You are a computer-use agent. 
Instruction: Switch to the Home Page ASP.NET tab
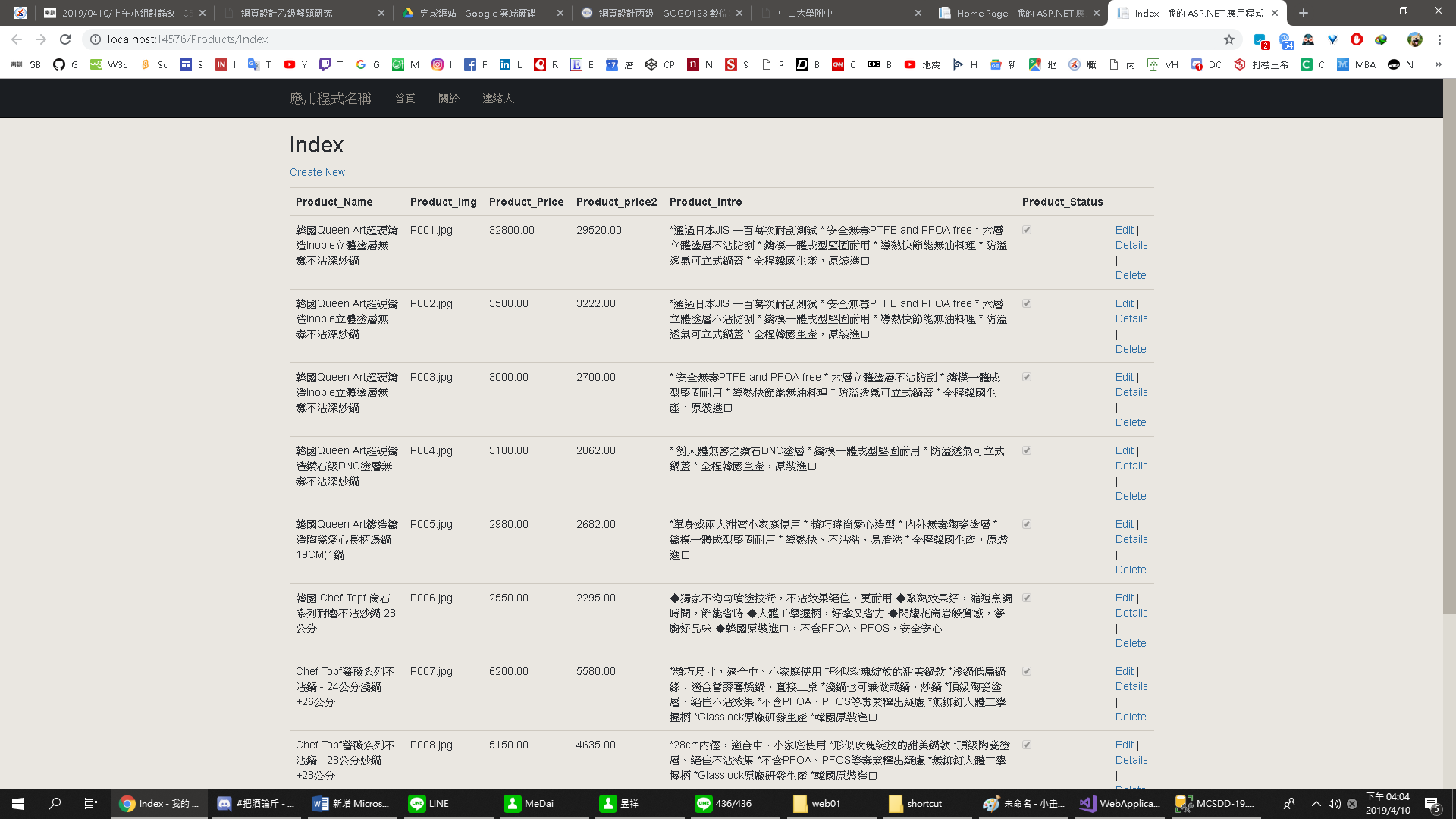(x=1019, y=13)
